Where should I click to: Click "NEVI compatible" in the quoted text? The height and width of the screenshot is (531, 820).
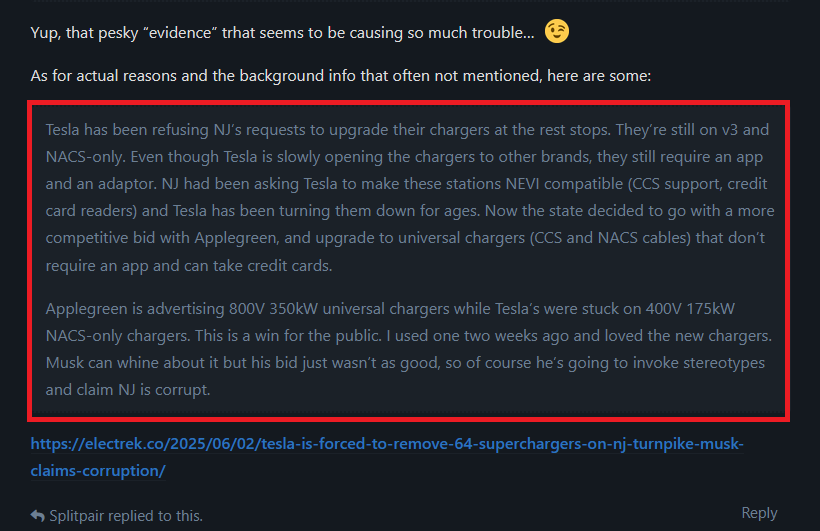[x=564, y=184]
